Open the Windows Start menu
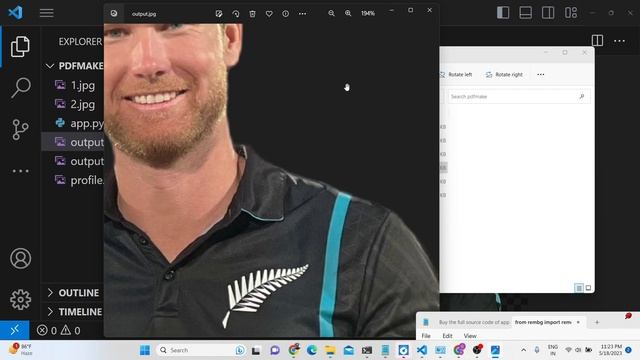The height and width of the screenshot is (360, 640). point(145,350)
